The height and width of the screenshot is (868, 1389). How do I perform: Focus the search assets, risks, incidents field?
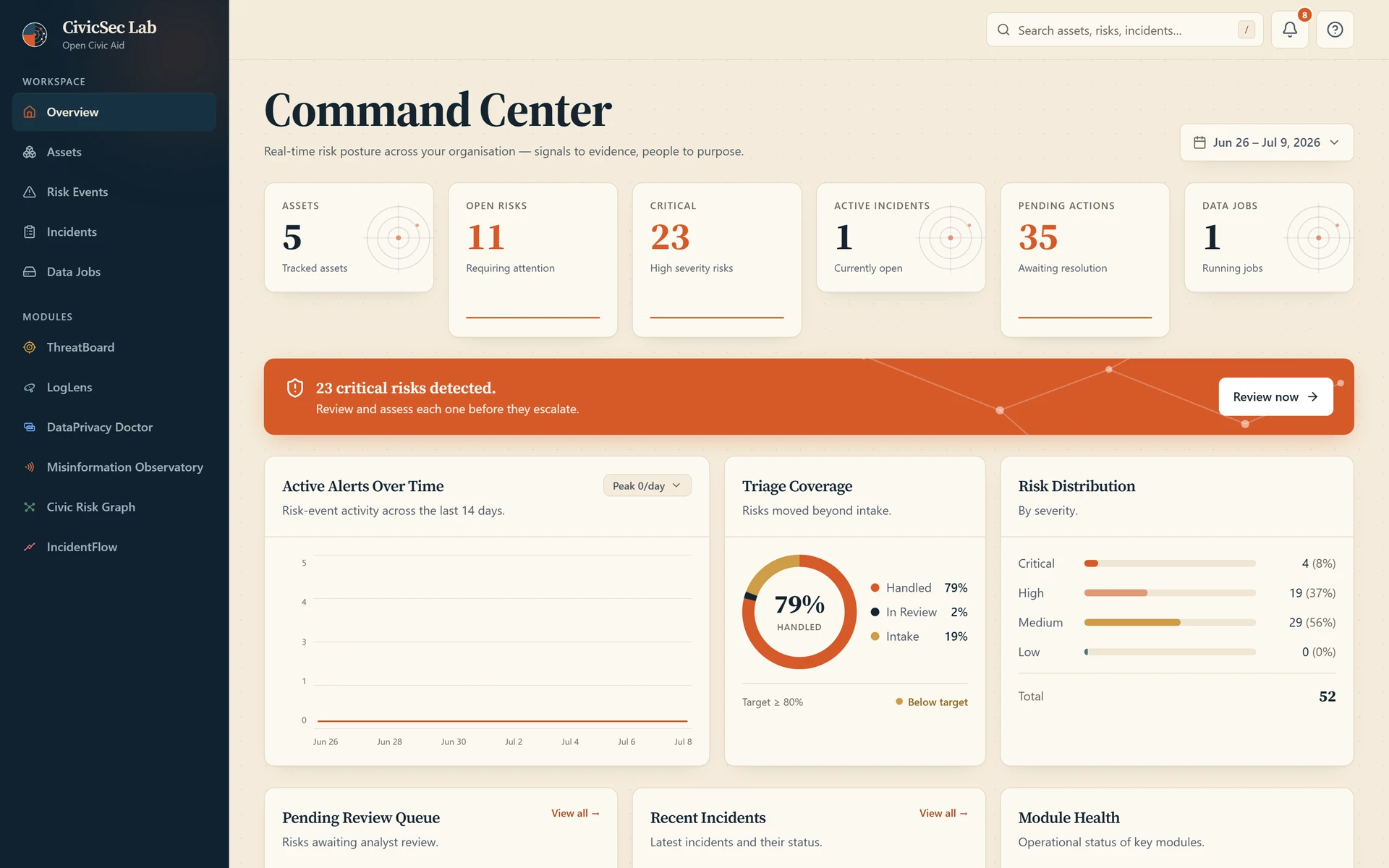pos(1124,30)
